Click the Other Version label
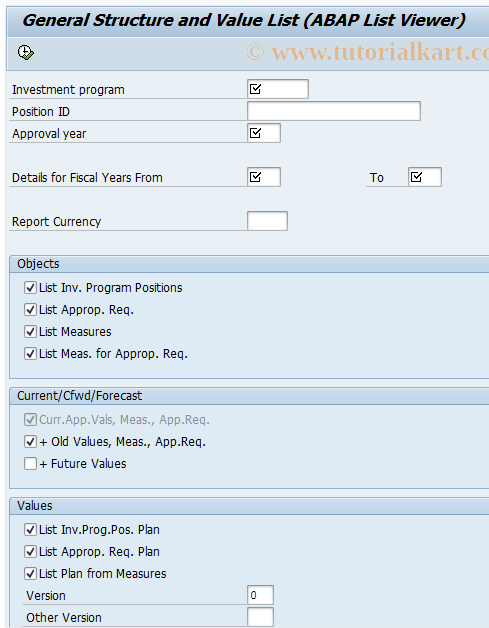 (x=64, y=618)
